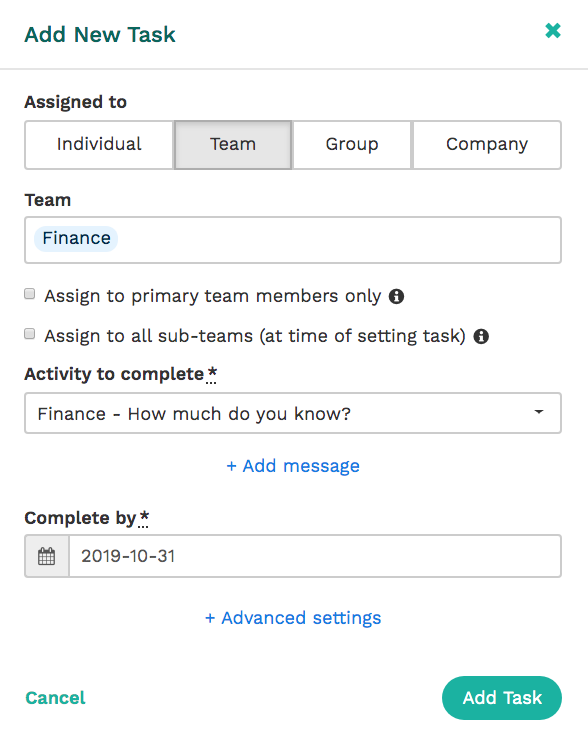Click the Complete by date field
The width and height of the screenshot is (588, 736).
315,556
